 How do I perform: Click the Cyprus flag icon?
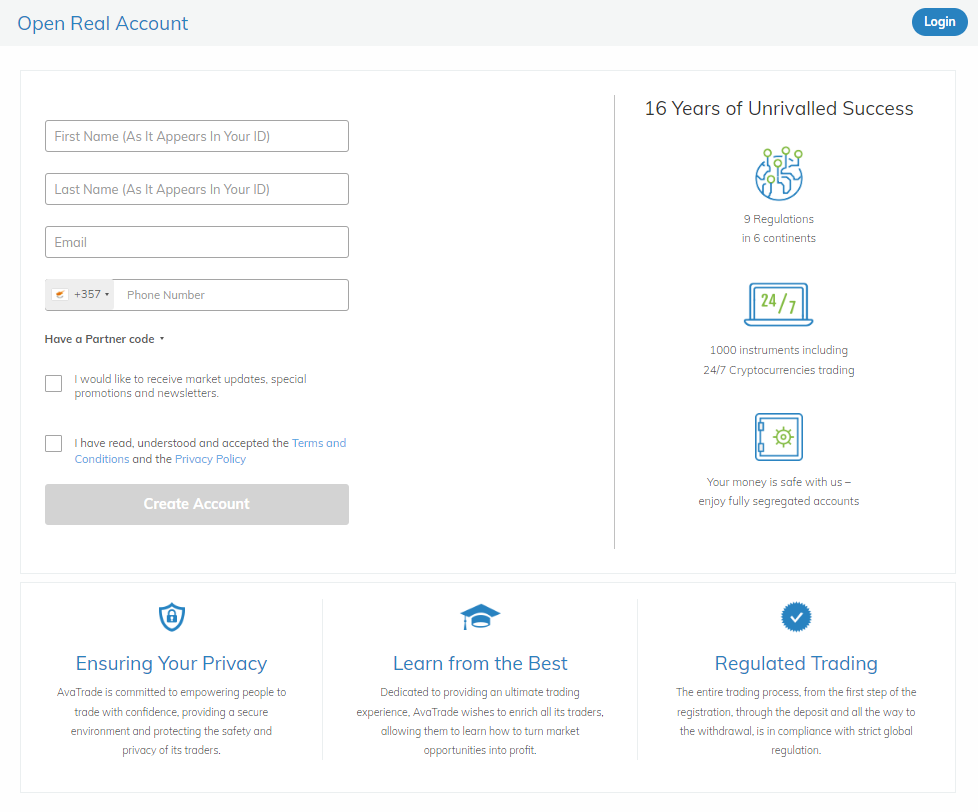60,295
